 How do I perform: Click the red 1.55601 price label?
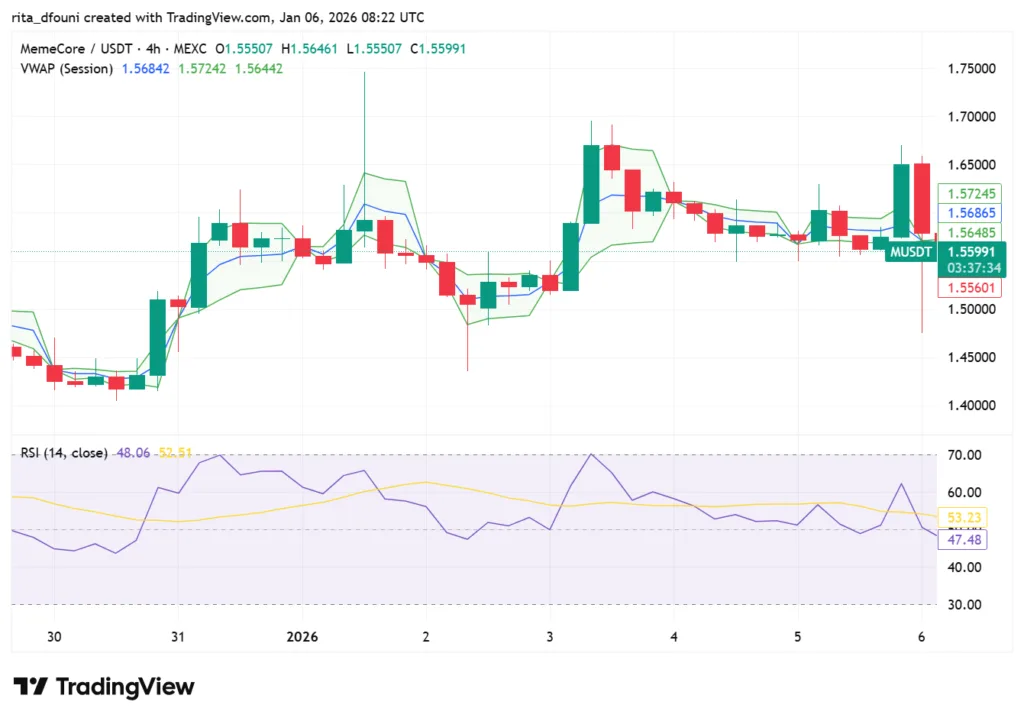pyautogui.click(x=971, y=287)
